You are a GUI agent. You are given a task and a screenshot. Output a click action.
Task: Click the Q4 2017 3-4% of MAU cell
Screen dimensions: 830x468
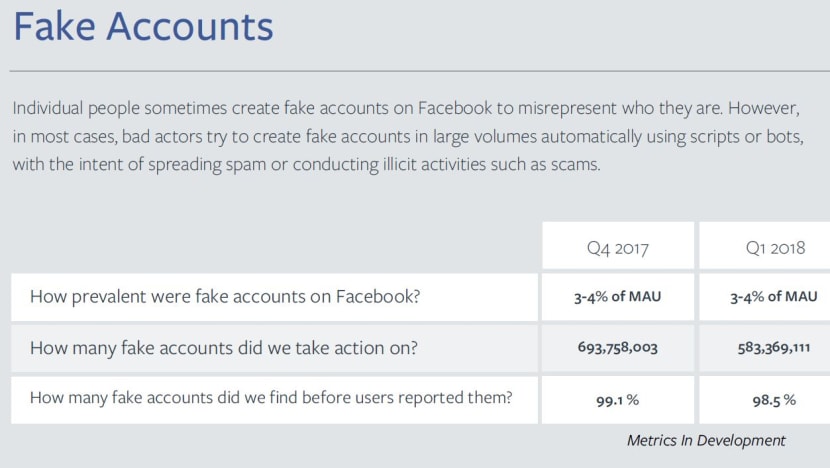pyautogui.click(x=618, y=297)
